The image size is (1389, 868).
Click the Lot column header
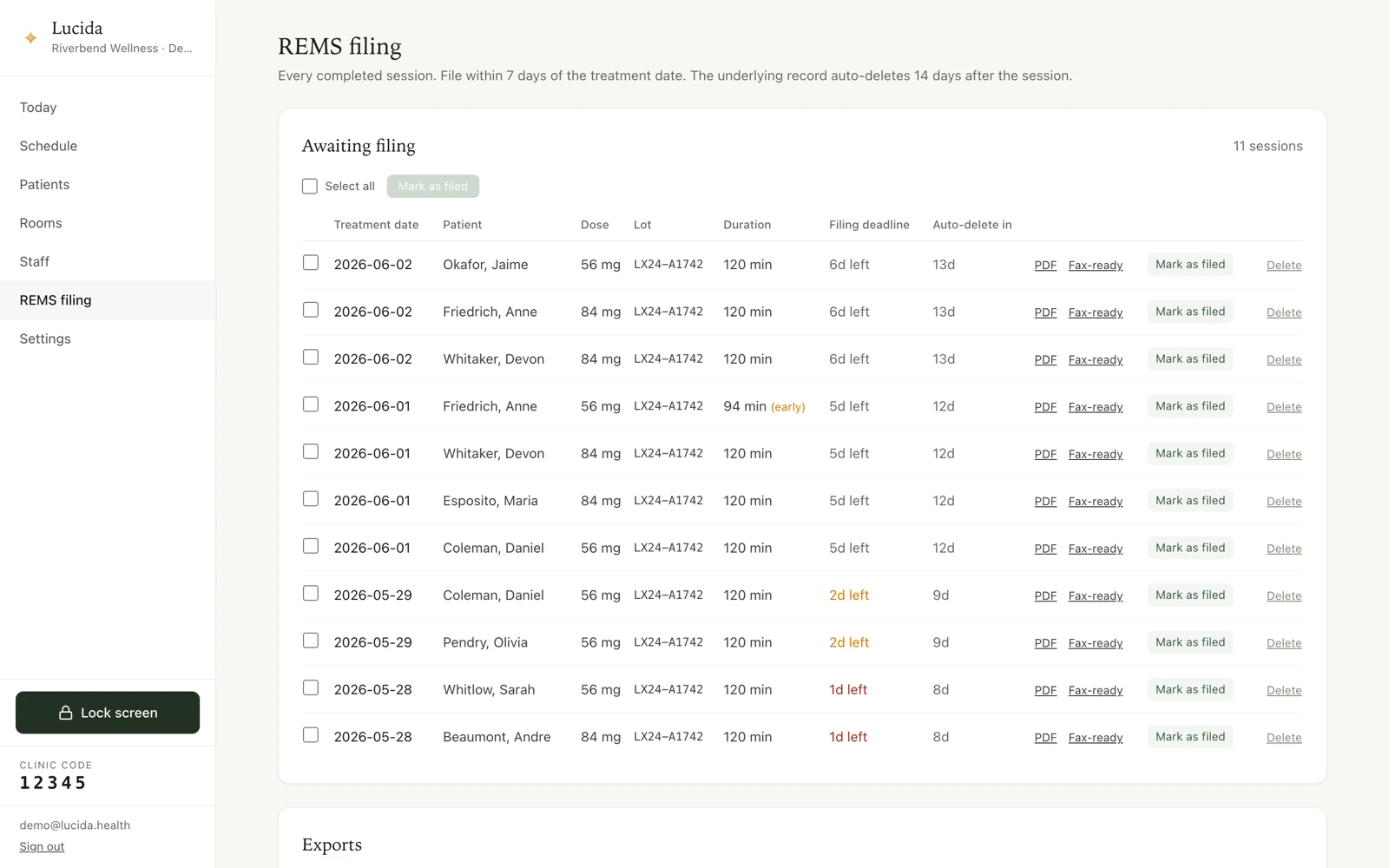642,225
